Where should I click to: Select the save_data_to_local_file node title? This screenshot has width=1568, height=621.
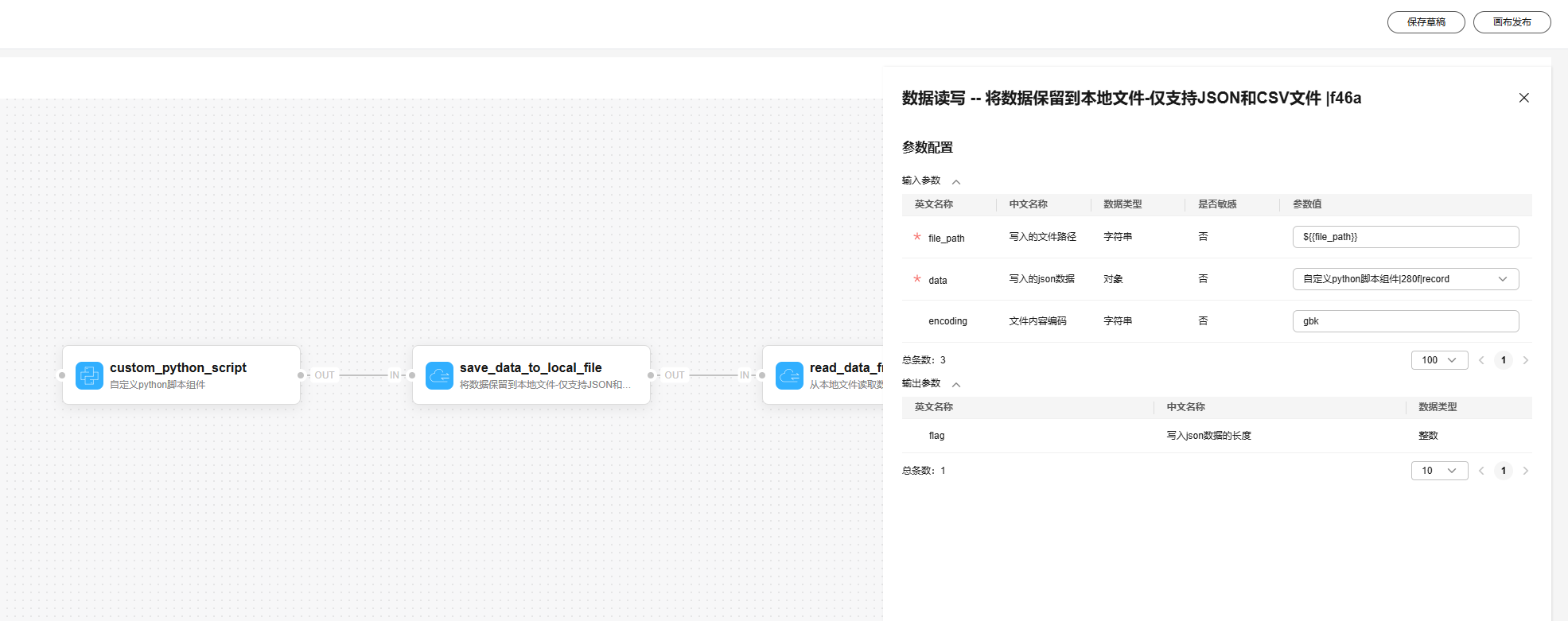[x=531, y=367]
